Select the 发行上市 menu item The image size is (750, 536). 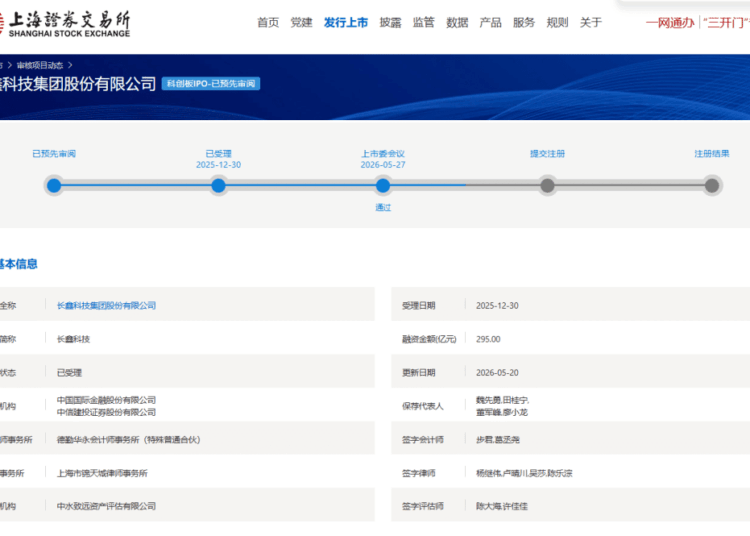pyautogui.click(x=346, y=22)
